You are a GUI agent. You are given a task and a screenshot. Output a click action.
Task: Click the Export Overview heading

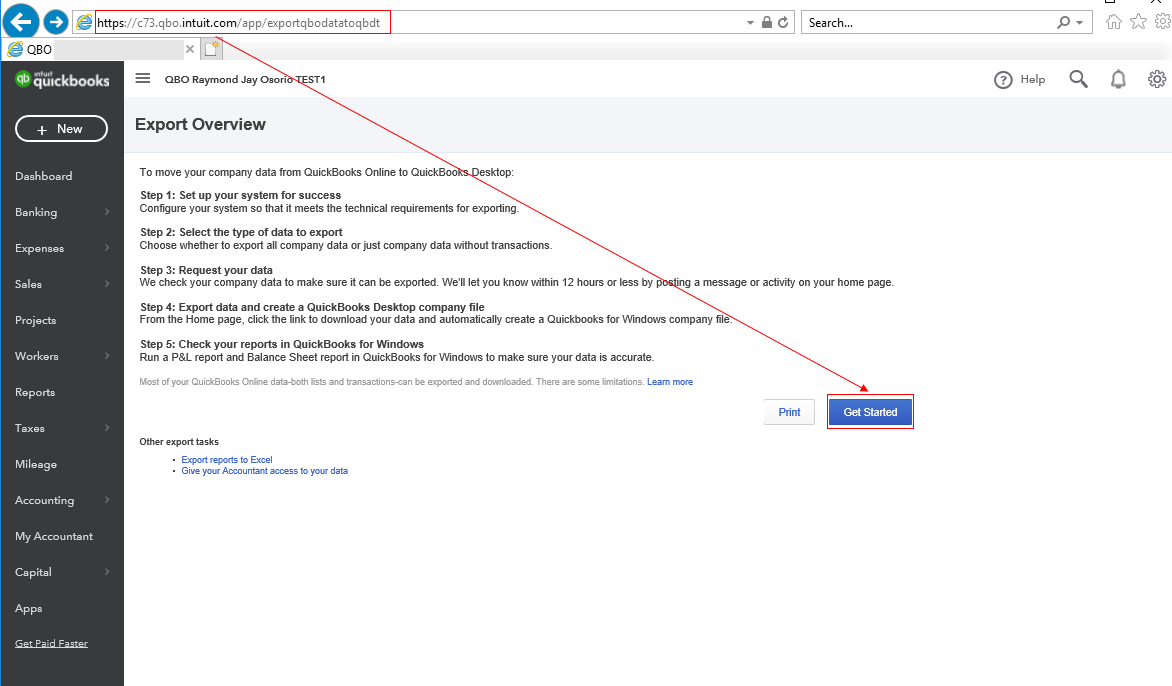point(200,125)
